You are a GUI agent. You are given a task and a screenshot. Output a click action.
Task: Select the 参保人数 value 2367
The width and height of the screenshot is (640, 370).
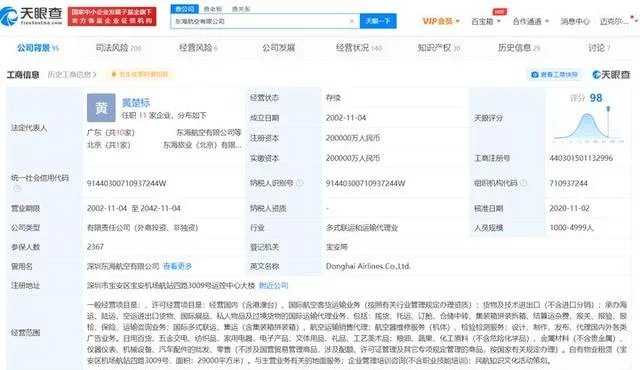click(x=96, y=247)
